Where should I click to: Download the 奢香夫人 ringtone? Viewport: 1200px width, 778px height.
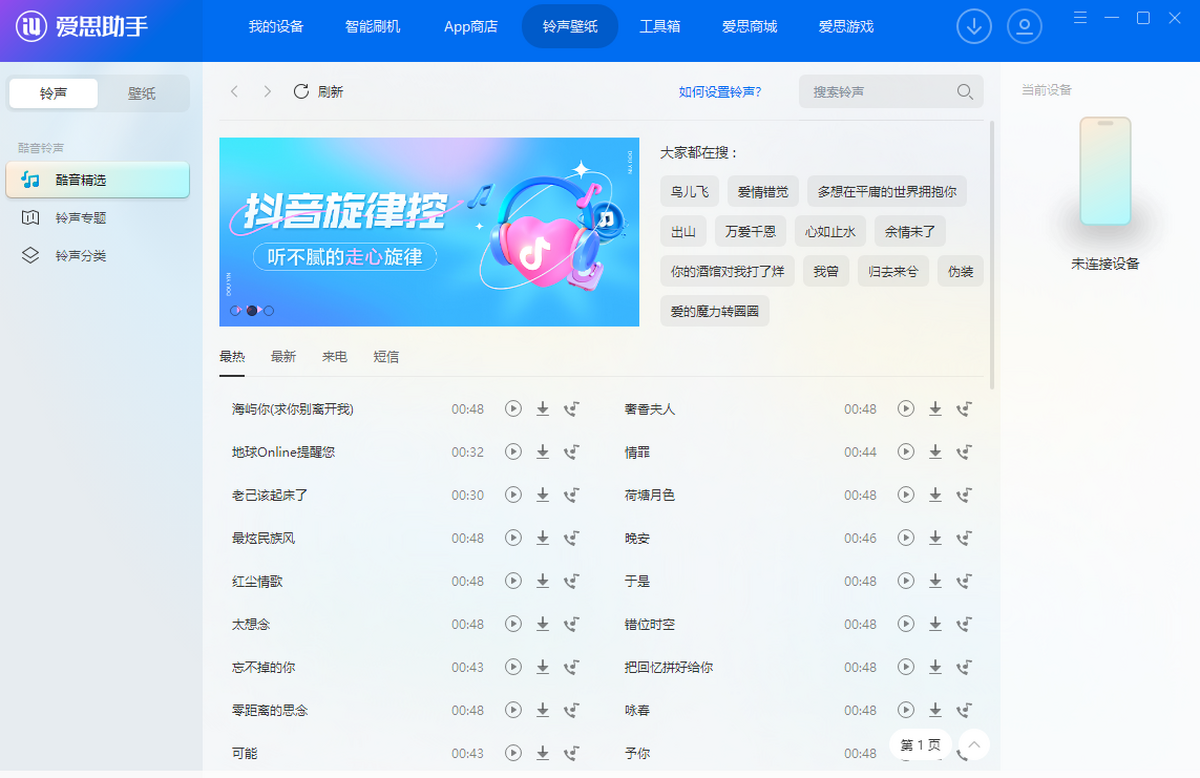click(936, 409)
